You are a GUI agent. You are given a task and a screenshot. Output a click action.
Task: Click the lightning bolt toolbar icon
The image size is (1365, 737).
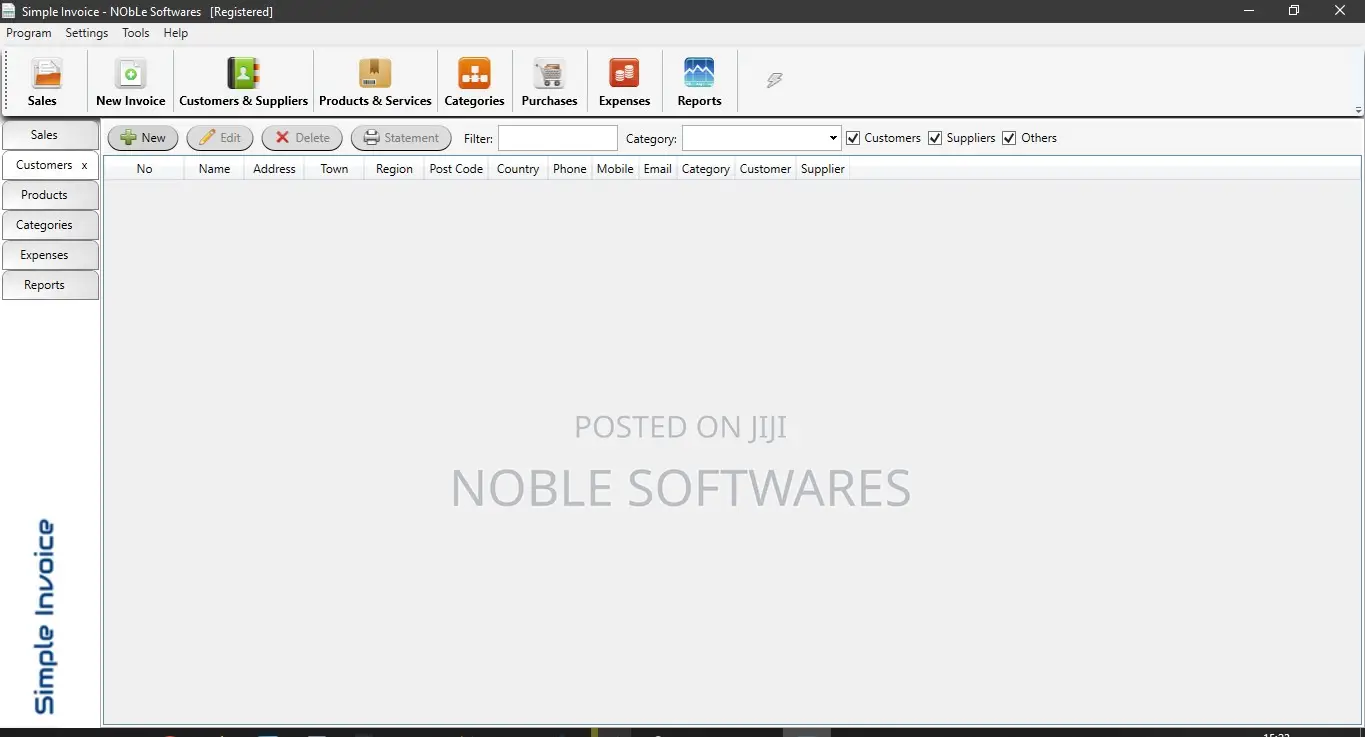point(774,80)
